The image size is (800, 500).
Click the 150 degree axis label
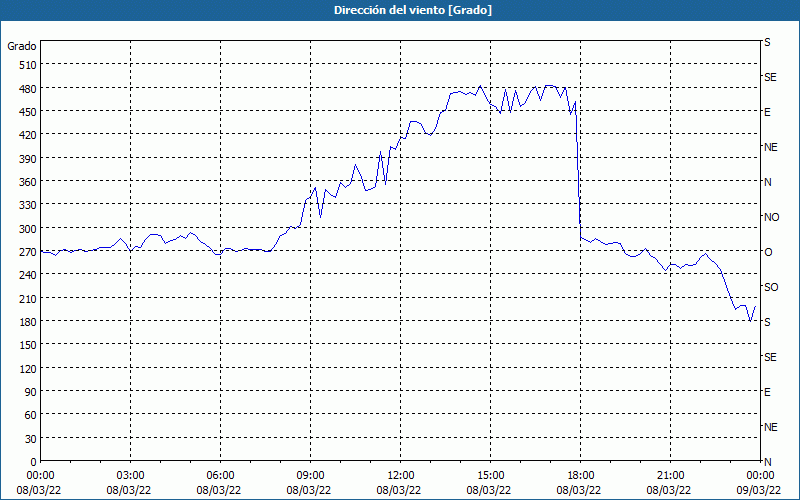pyautogui.click(x=28, y=345)
